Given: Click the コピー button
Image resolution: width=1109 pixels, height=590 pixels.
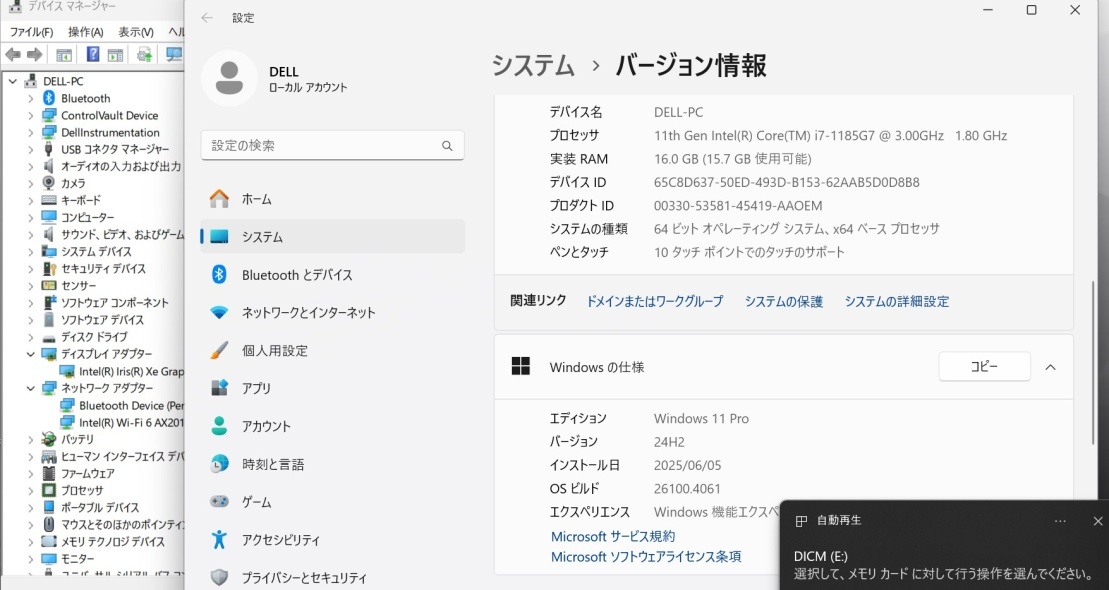Looking at the screenshot, I should pos(983,366).
